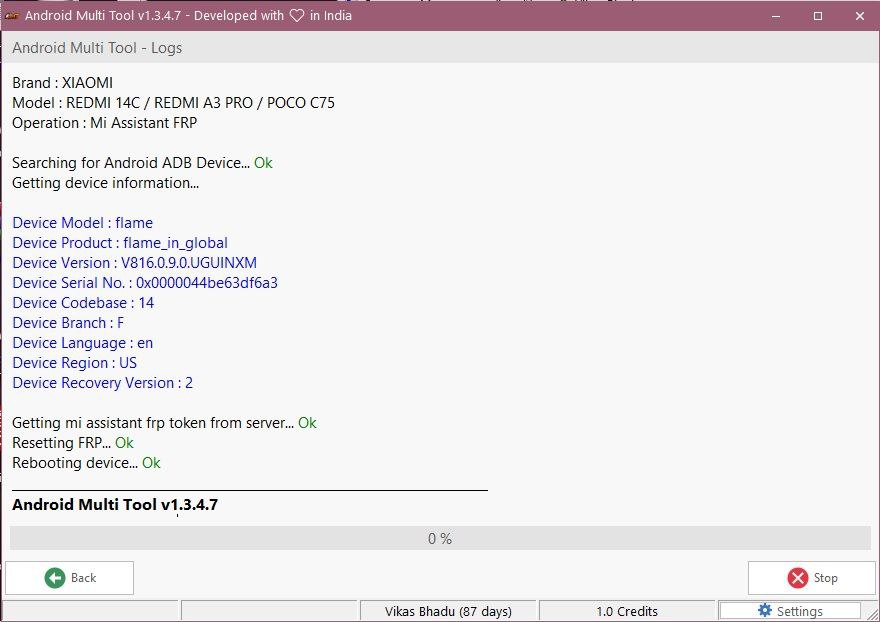Viewport: 880px width, 622px height.
Task: Click 'Operation : Mi Assistant FRP' line
Action: [104, 123]
